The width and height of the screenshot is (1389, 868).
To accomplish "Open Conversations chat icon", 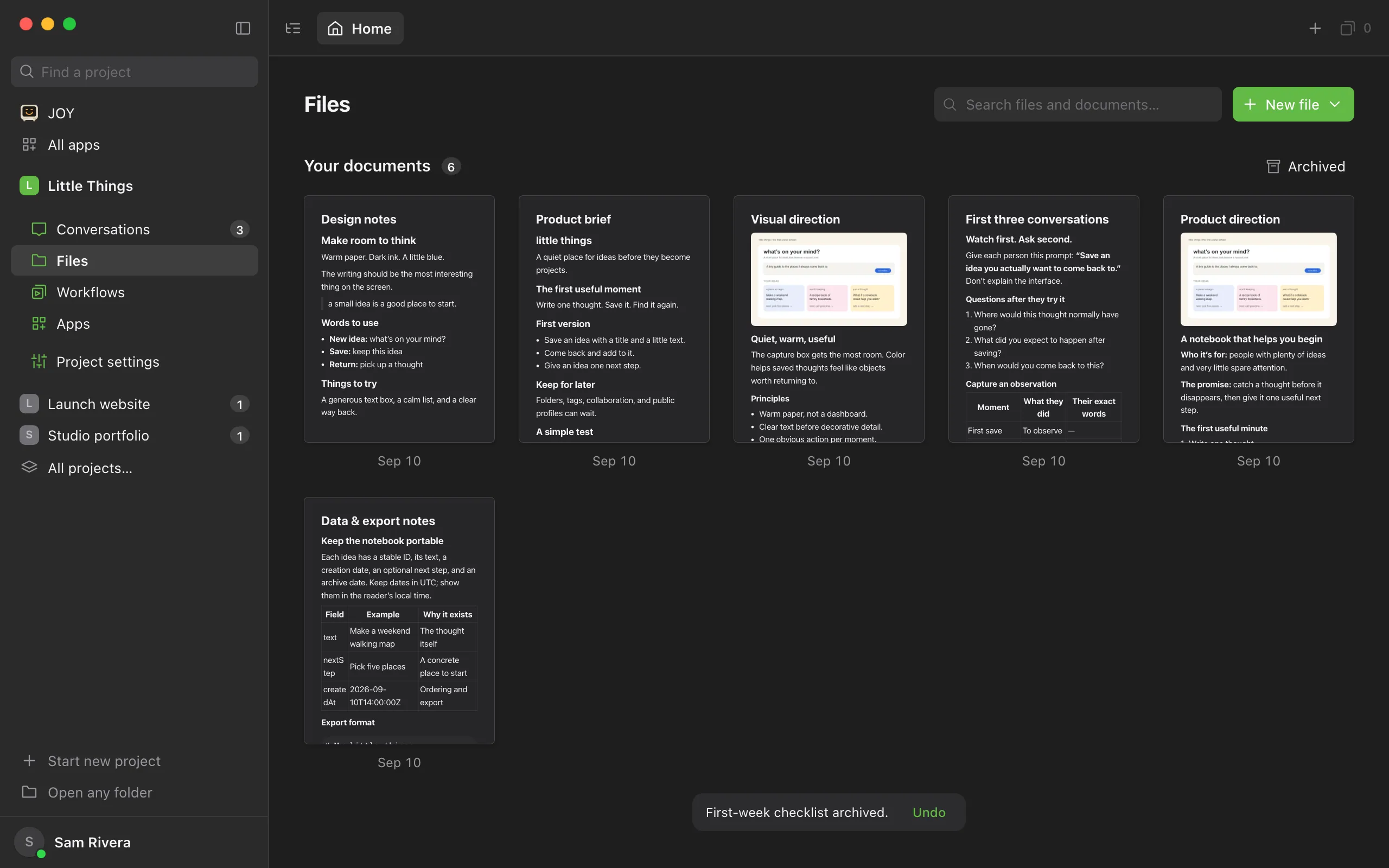I will coord(39,229).
